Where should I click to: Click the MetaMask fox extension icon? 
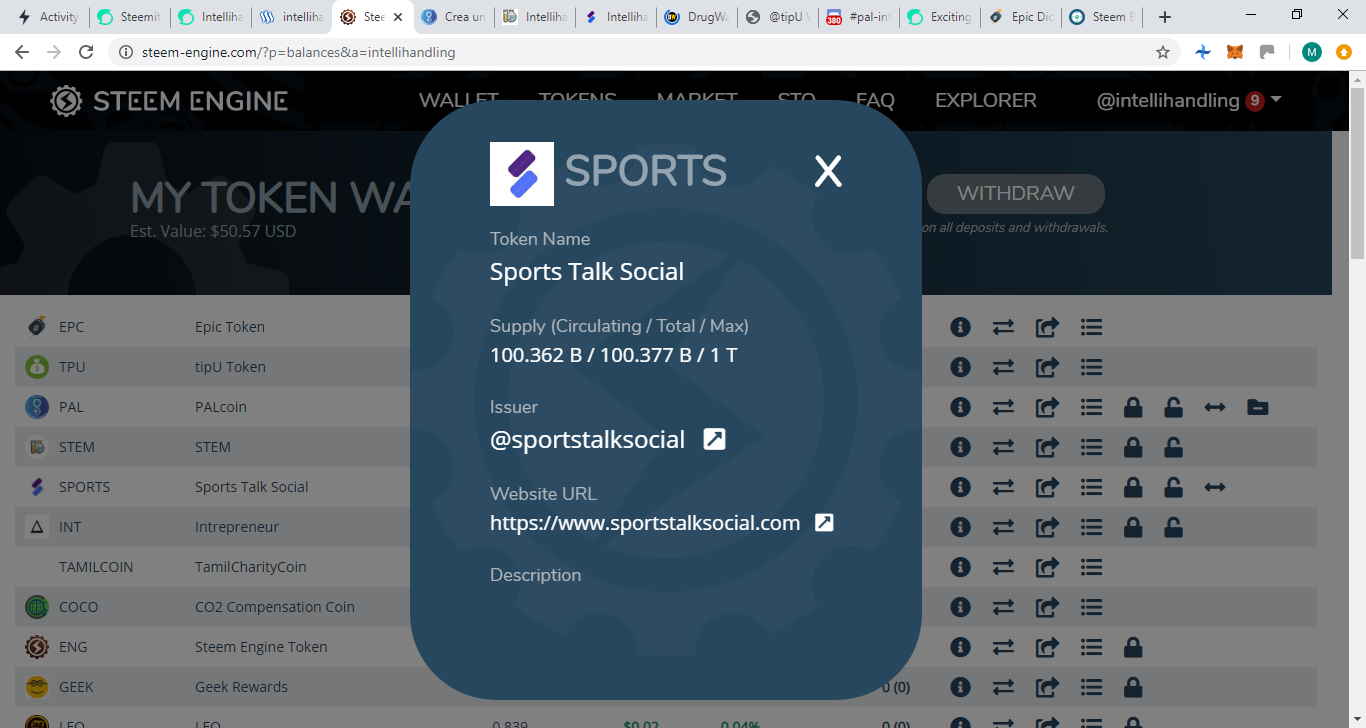1235,52
